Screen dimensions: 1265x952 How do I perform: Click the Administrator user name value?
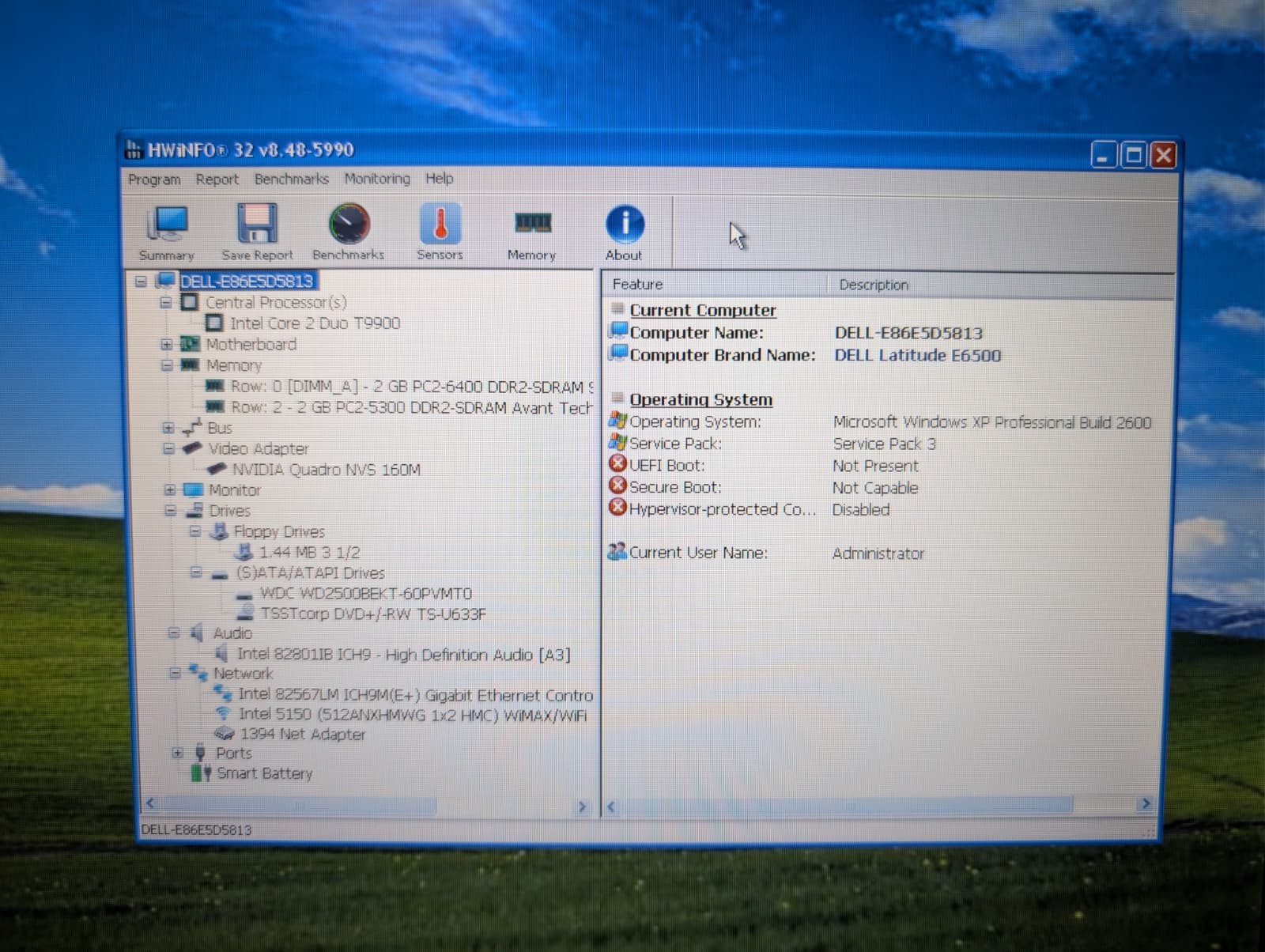pos(878,553)
